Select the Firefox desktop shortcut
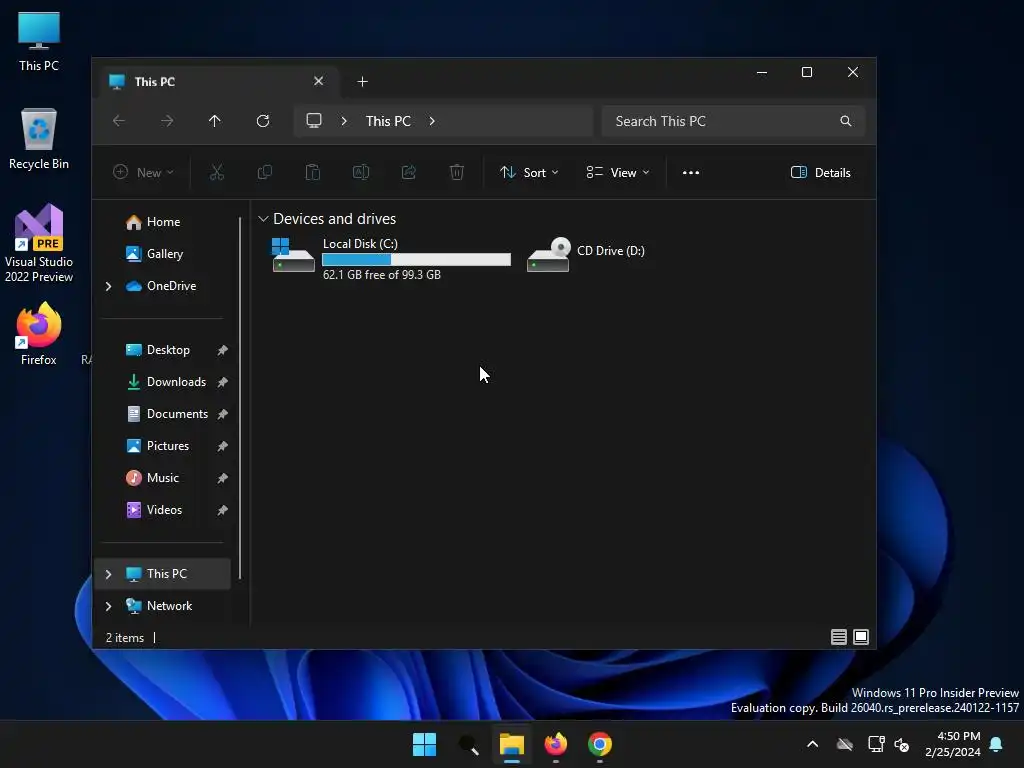 (x=39, y=334)
